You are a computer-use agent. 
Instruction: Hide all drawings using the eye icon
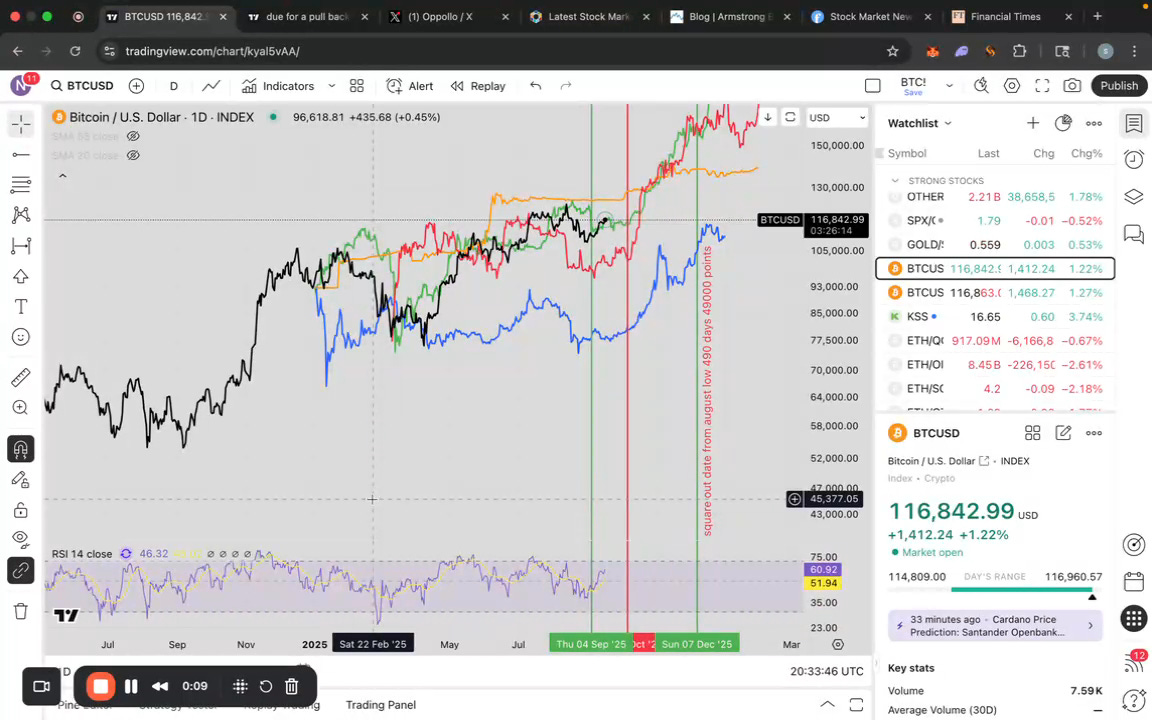click(21, 539)
